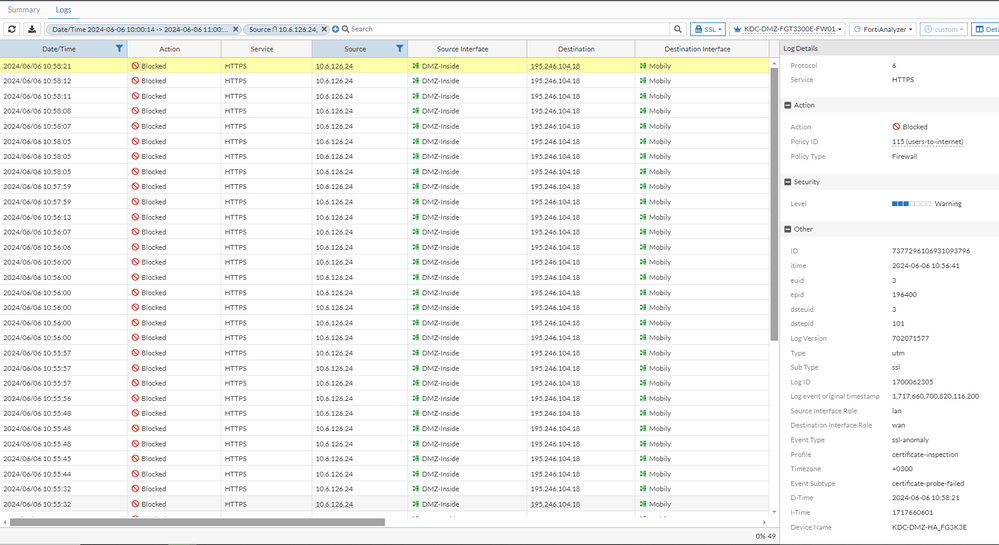Screen dimensions: 999x545
Task: Click the refresh logs icon
Action: [x=12, y=30]
